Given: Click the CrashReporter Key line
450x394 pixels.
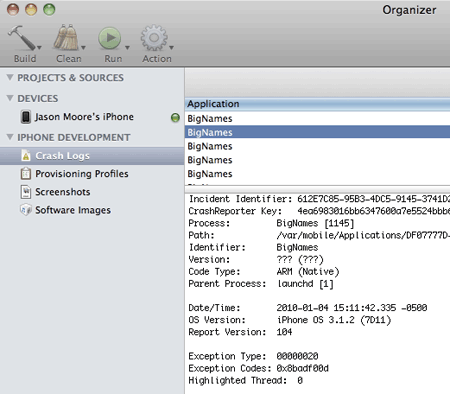Looking at the screenshot, I should pyautogui.click(x=319, y=211).
